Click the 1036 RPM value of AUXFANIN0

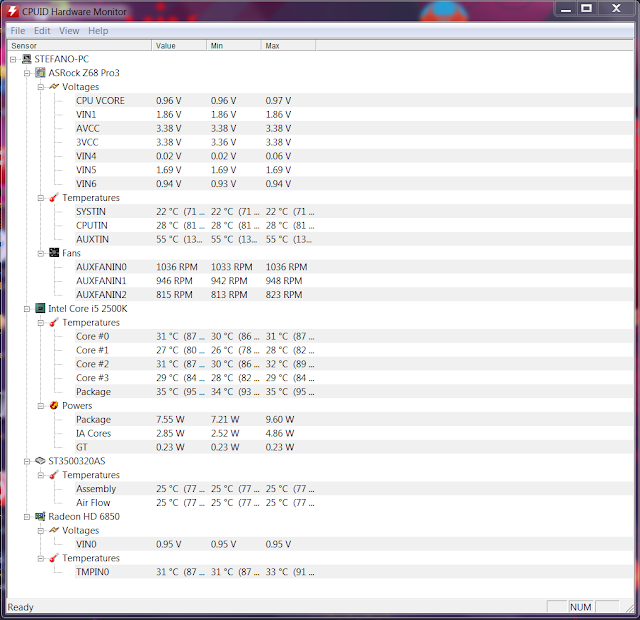click(x=177, y=267)
